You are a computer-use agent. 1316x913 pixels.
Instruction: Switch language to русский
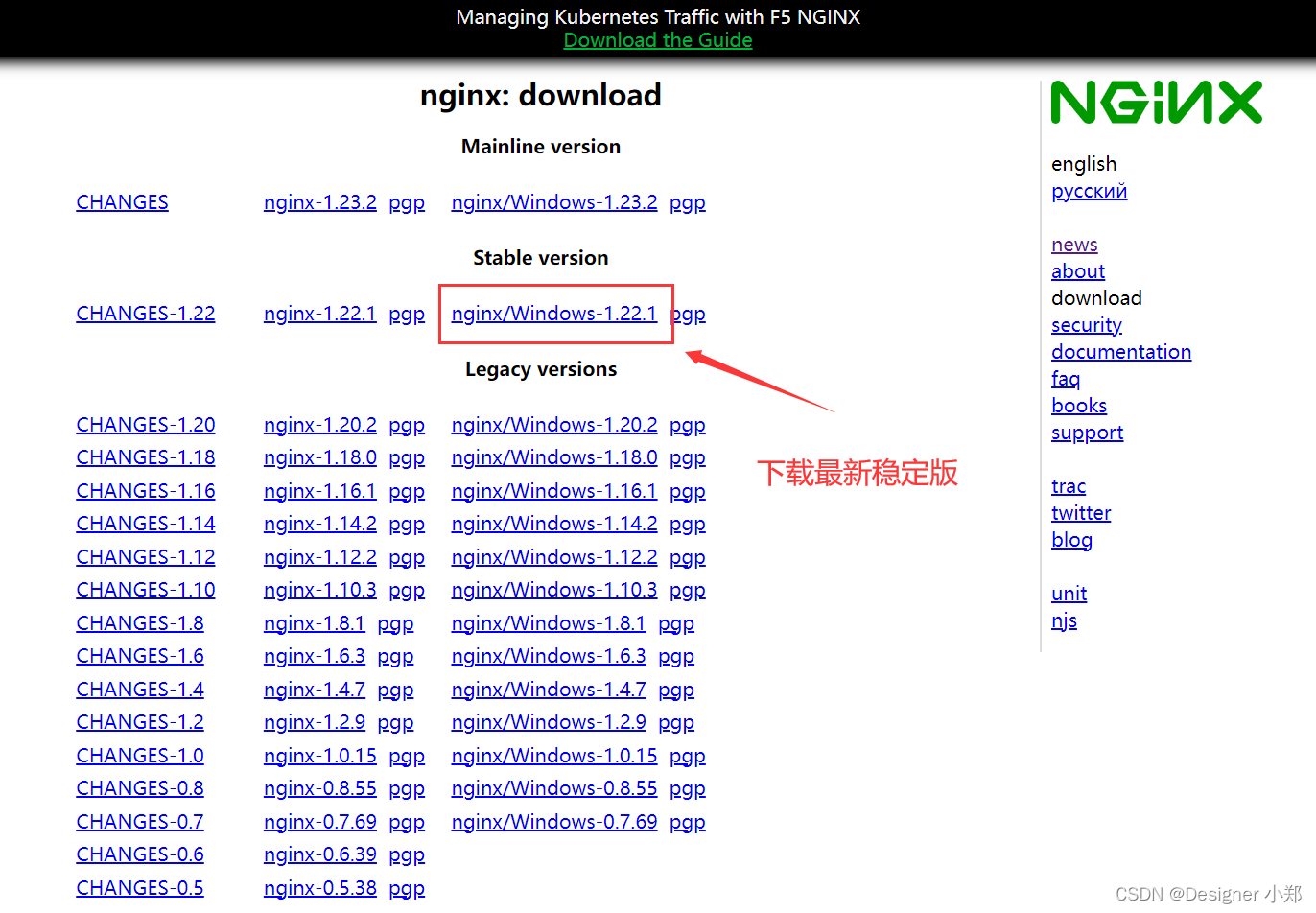1090,191
